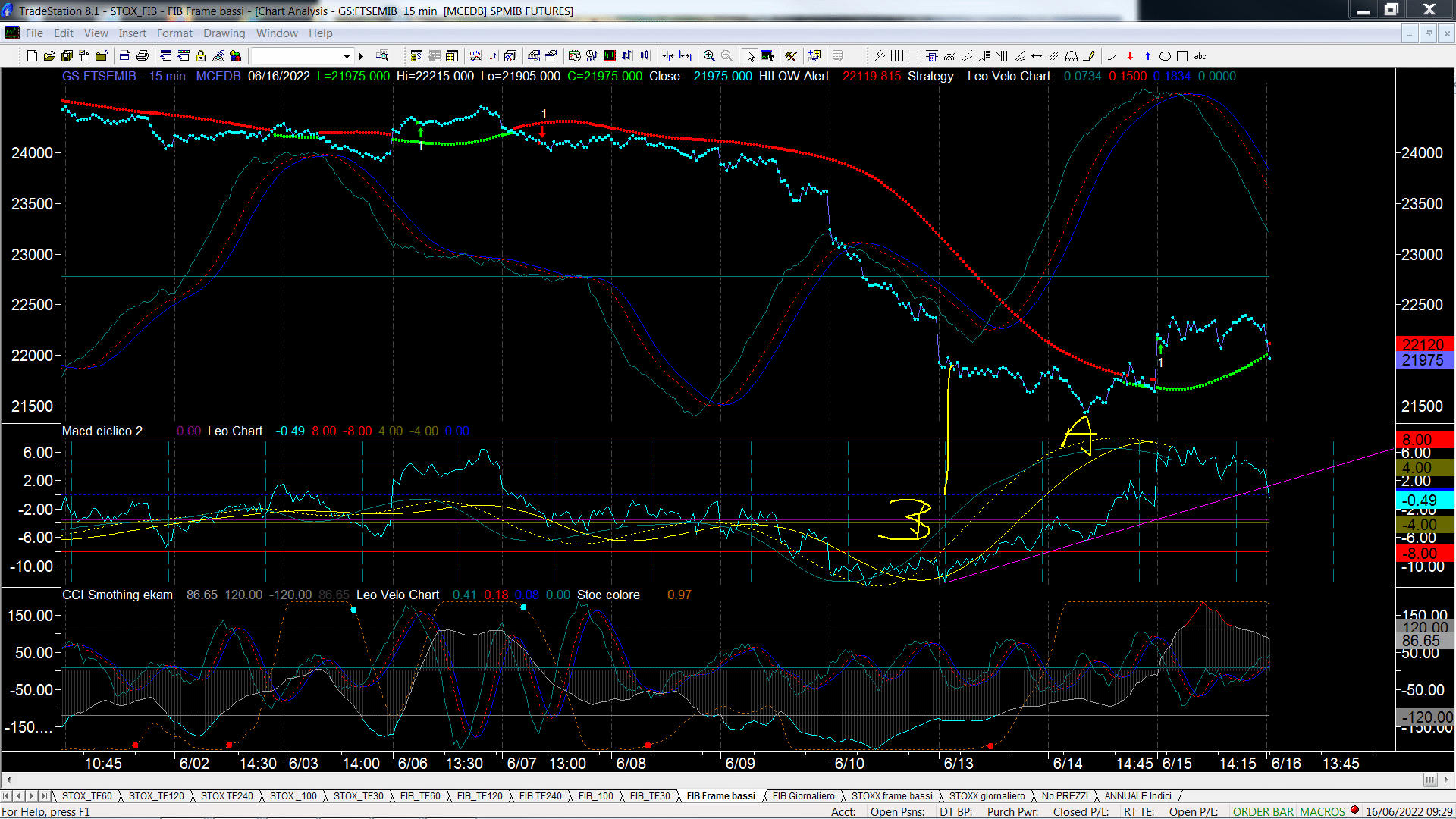The width and height of the screenshot is (1456, 819).
Task: Select the pointer arrow tool
Action: click(750, 56)
